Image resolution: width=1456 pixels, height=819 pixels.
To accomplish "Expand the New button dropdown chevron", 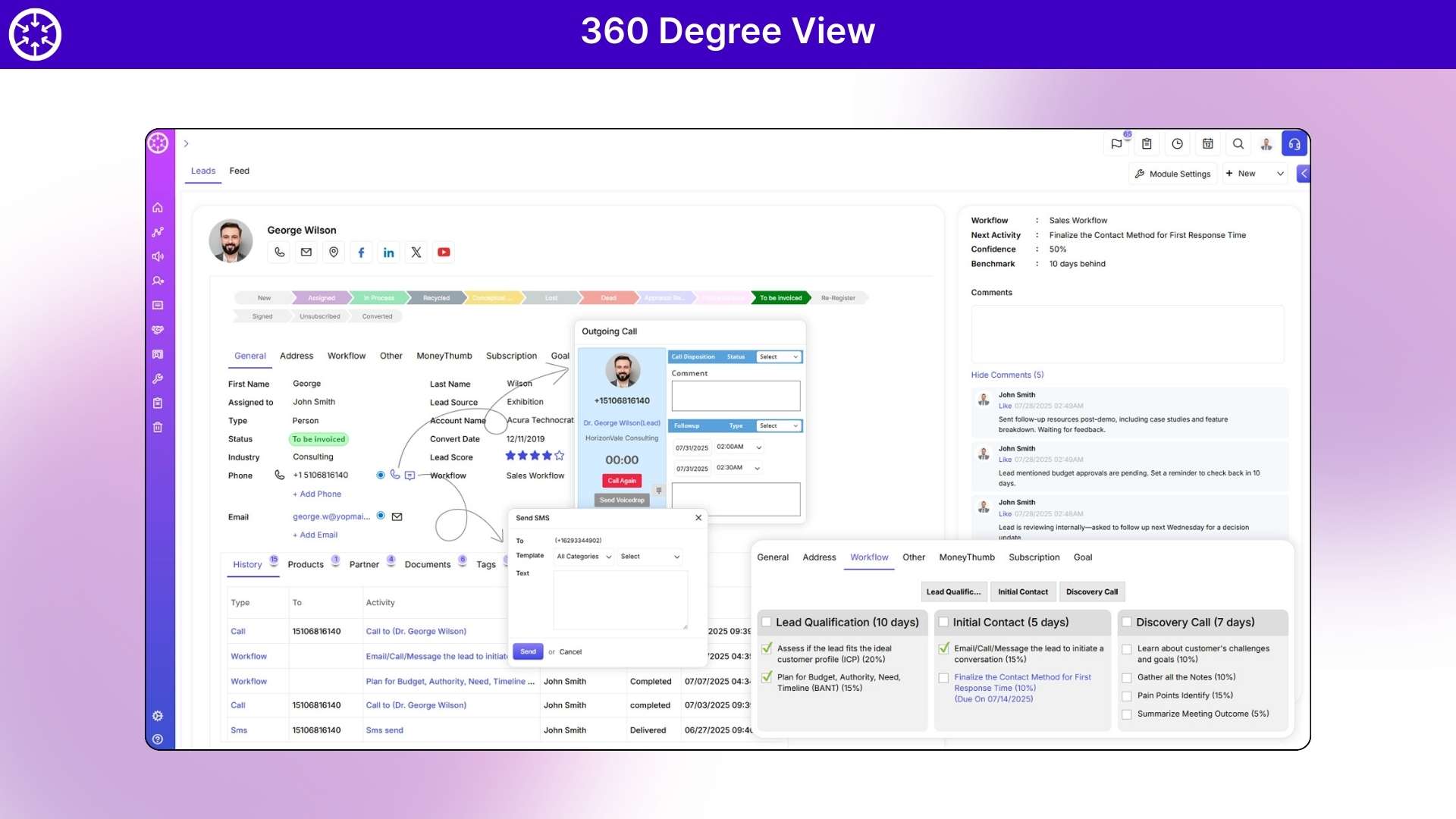I will (x=1281, y=174).
